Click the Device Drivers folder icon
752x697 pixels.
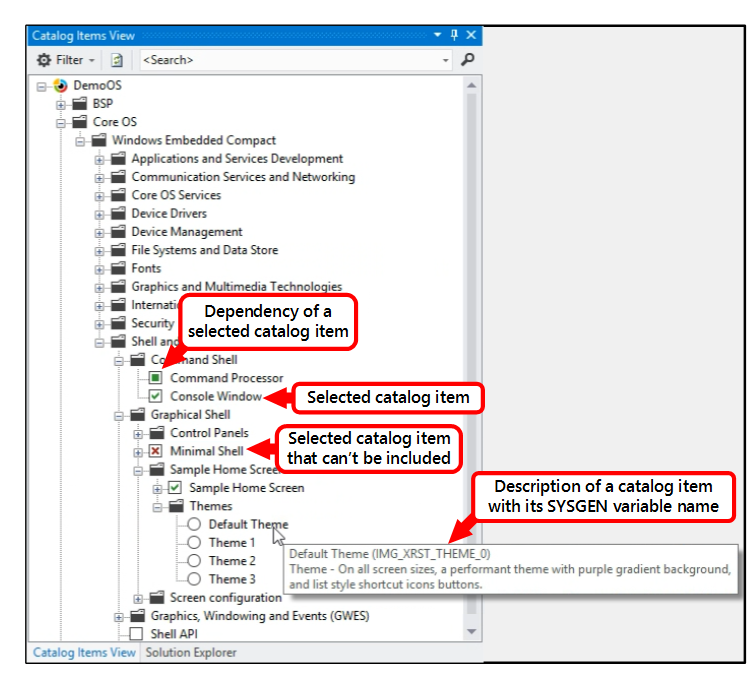point(118,213)
